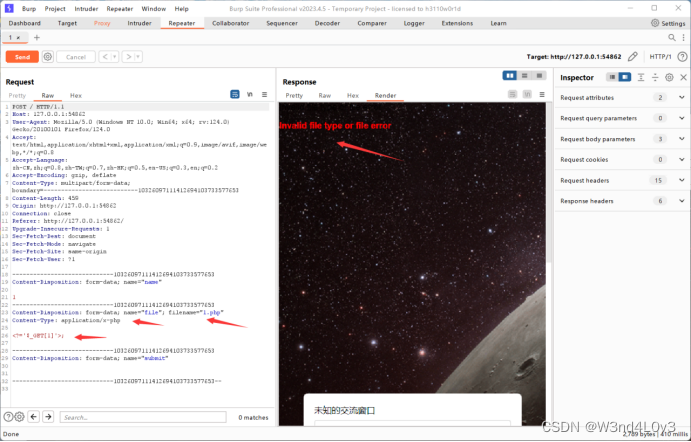Go to next request in history

tap(129, 57)
